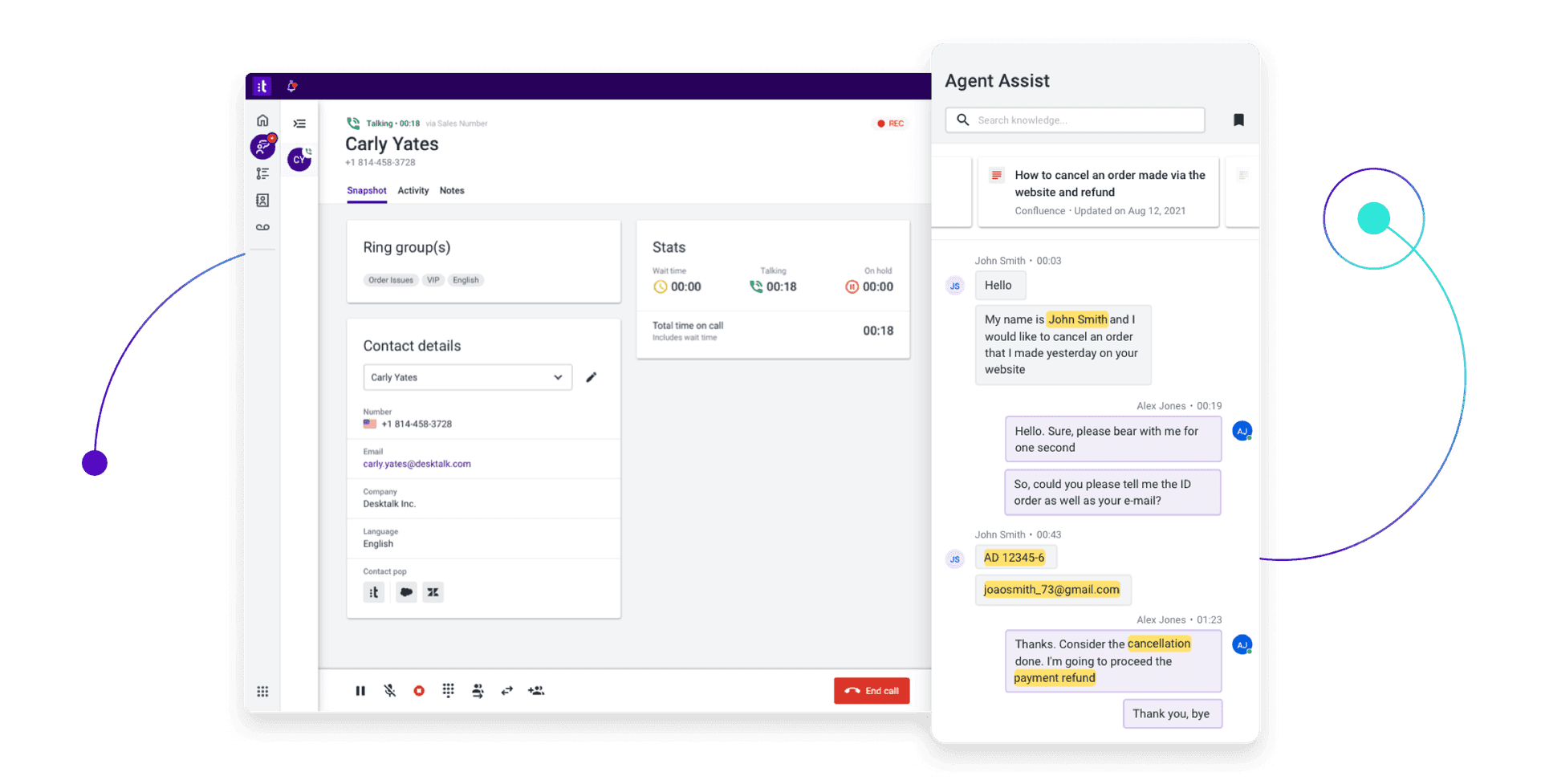Image resolution: width=1541 pixels, height=784 pixels.
Task: Open the Home icon in sidebar
Action: (262, 120)
